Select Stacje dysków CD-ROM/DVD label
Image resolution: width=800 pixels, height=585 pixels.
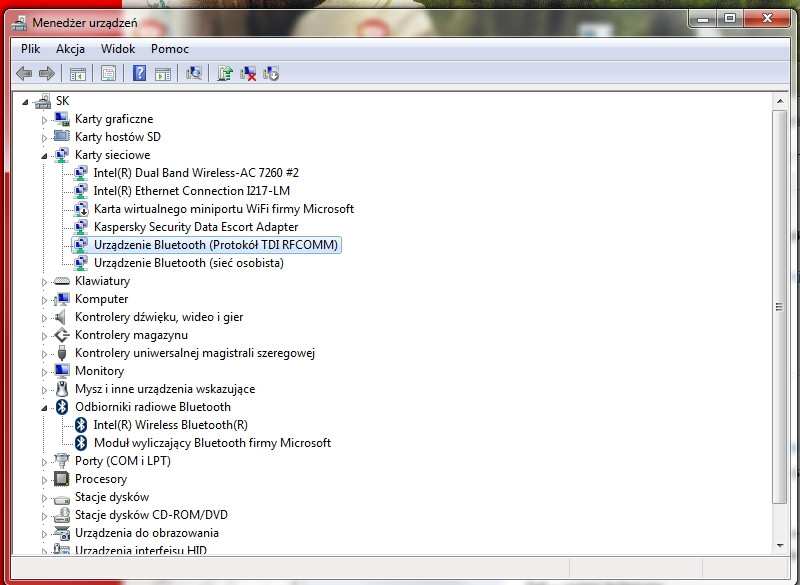tap(151, 515)
